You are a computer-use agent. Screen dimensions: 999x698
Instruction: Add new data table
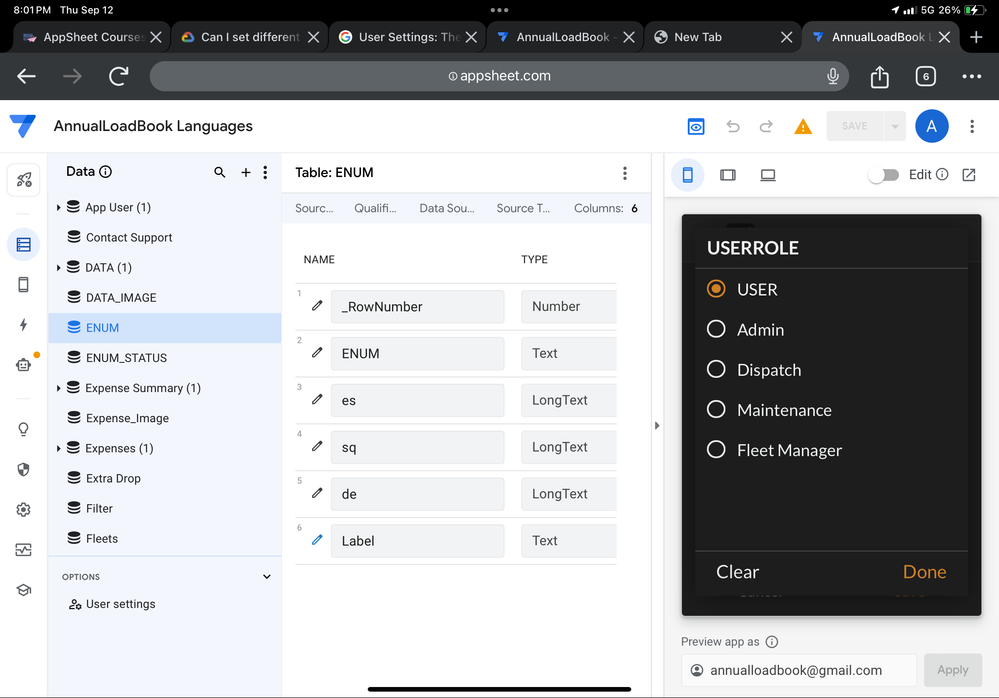point(245,172)
